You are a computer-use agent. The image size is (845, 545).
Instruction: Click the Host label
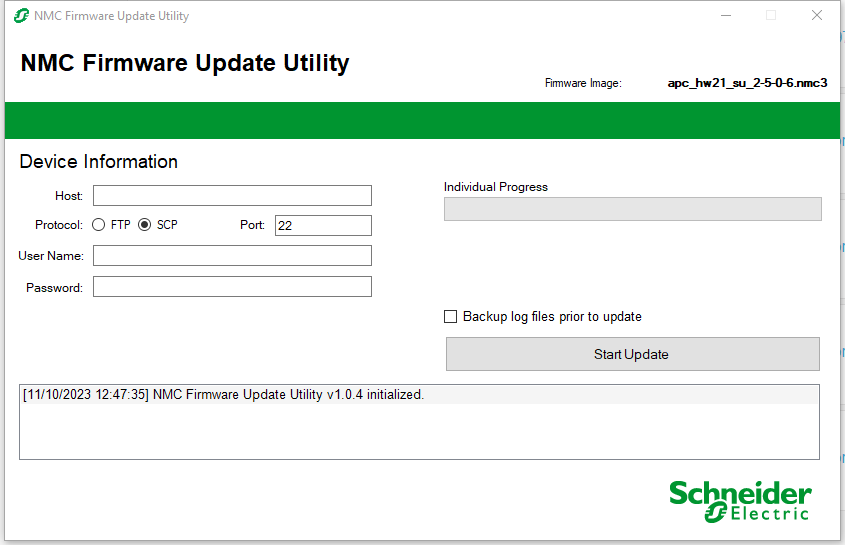point(69,196)
